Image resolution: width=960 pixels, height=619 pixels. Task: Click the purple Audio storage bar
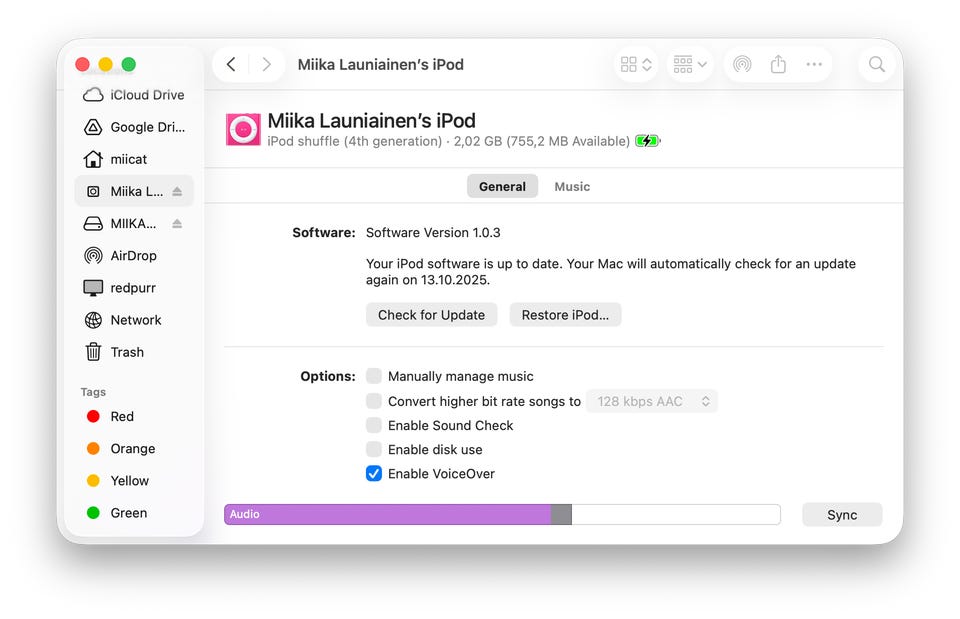pyautogui.click(x=388, y=514)
